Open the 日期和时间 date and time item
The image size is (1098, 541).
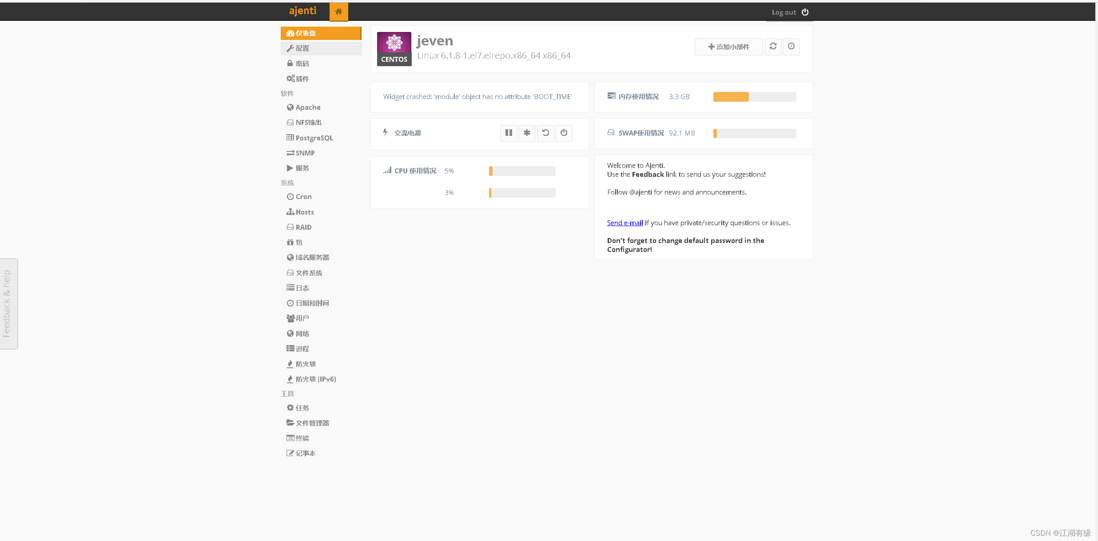coord(321,303)
